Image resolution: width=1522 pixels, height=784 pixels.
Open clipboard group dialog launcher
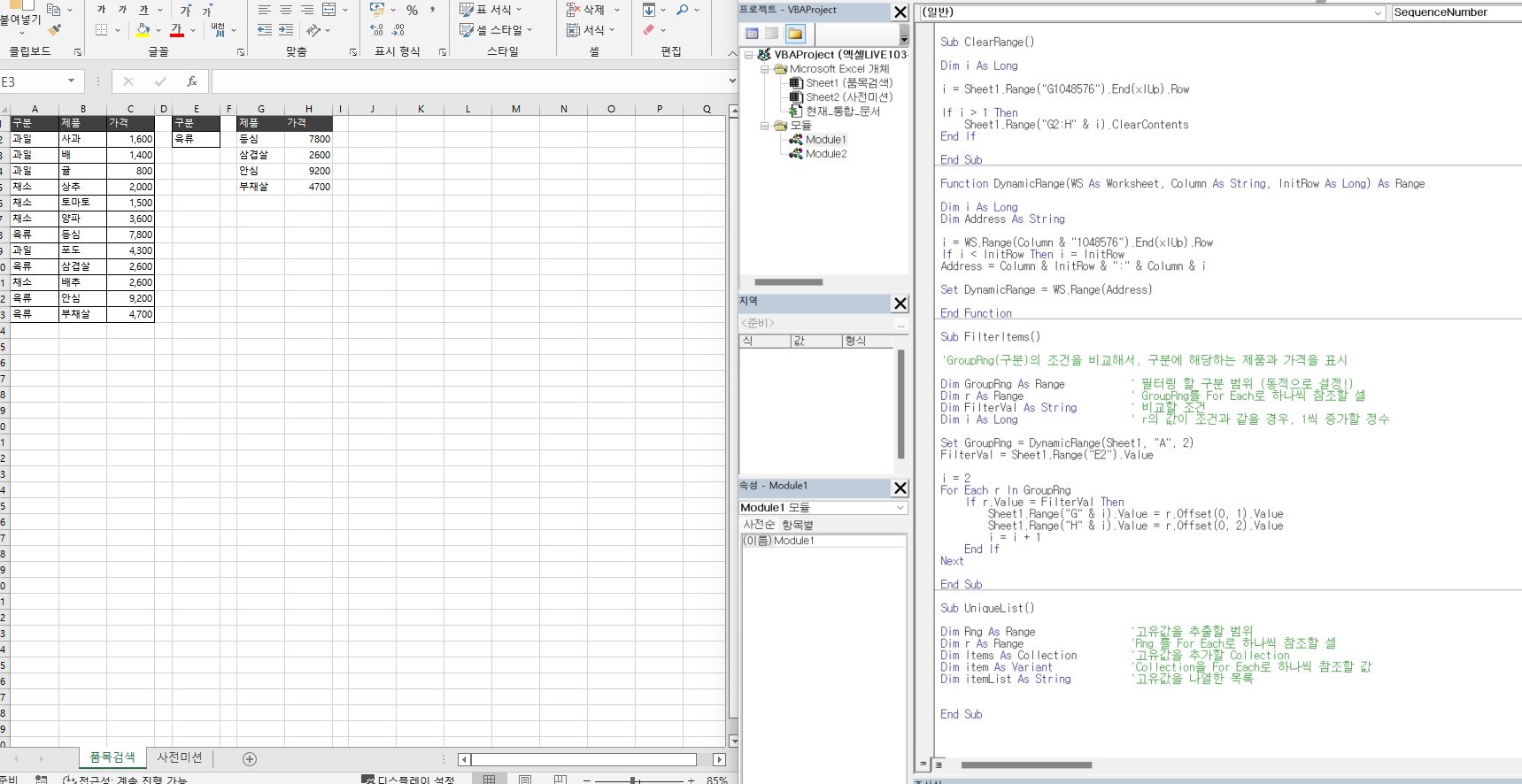(x=78, y=52)
